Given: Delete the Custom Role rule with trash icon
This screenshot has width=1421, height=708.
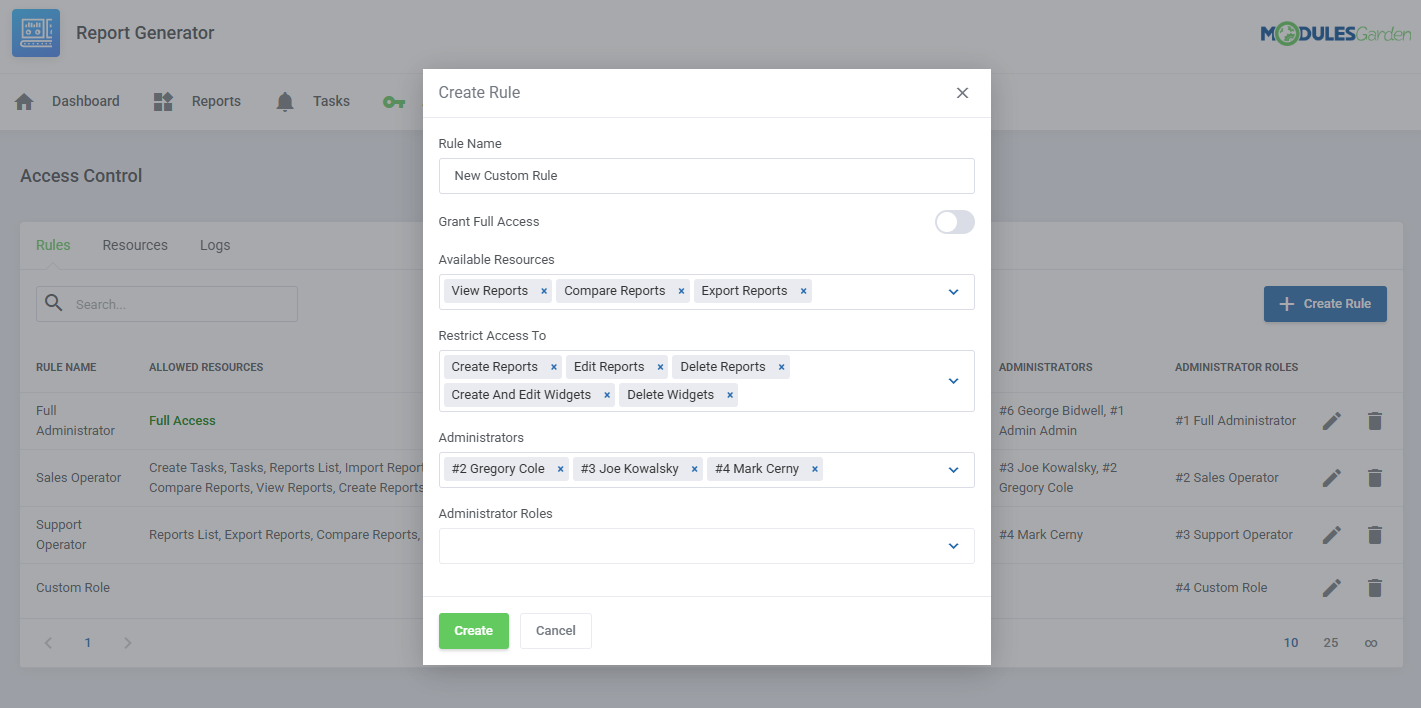Looking at the screenshot, I should coord(1375,588).
